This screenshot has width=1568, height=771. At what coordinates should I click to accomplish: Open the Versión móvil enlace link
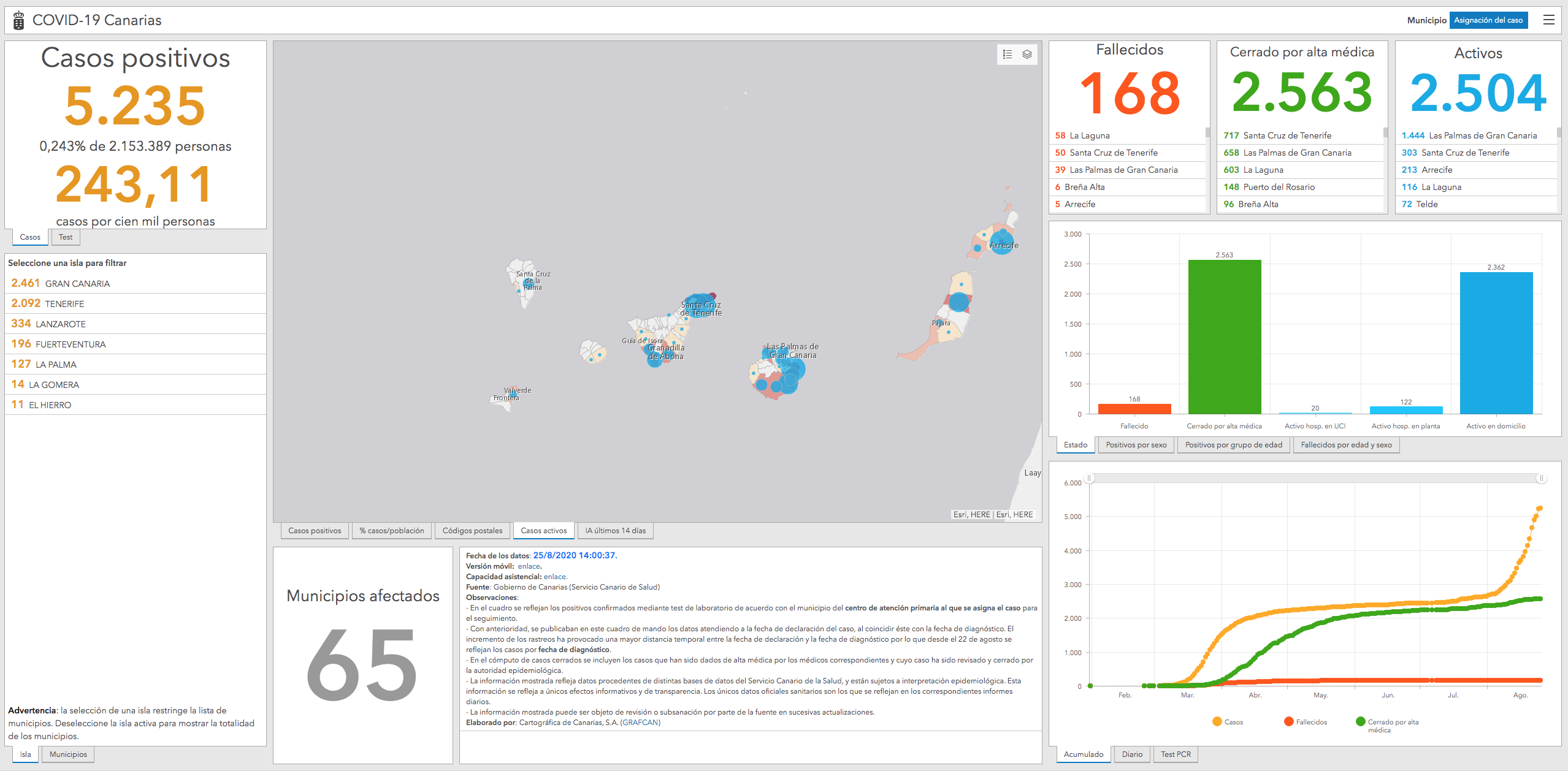pyautogui.click(x=529, y=566)
